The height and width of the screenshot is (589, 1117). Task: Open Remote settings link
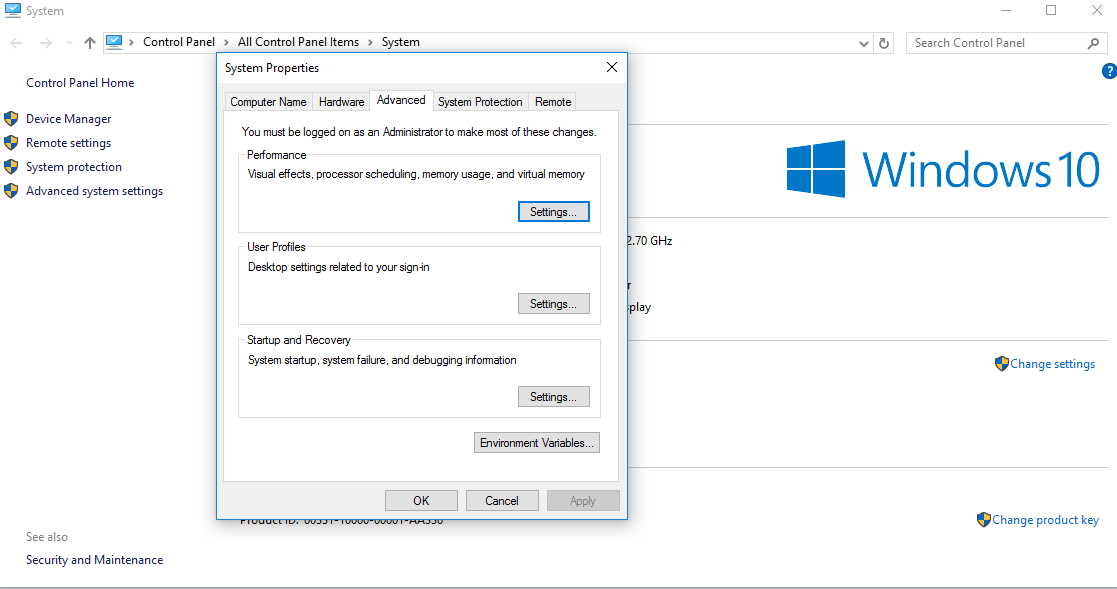point(68,143)
